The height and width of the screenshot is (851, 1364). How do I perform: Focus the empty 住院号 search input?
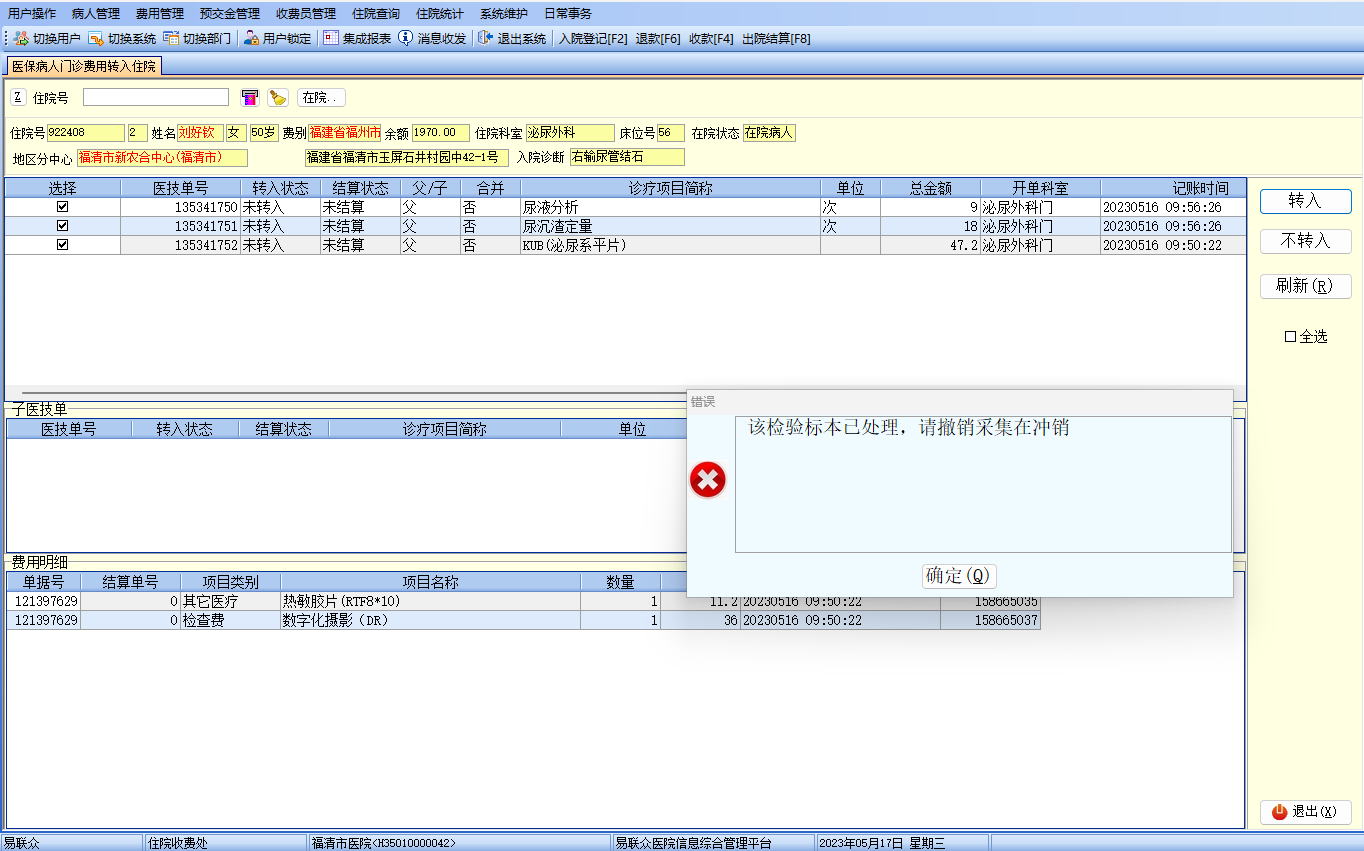click(156, 97)
